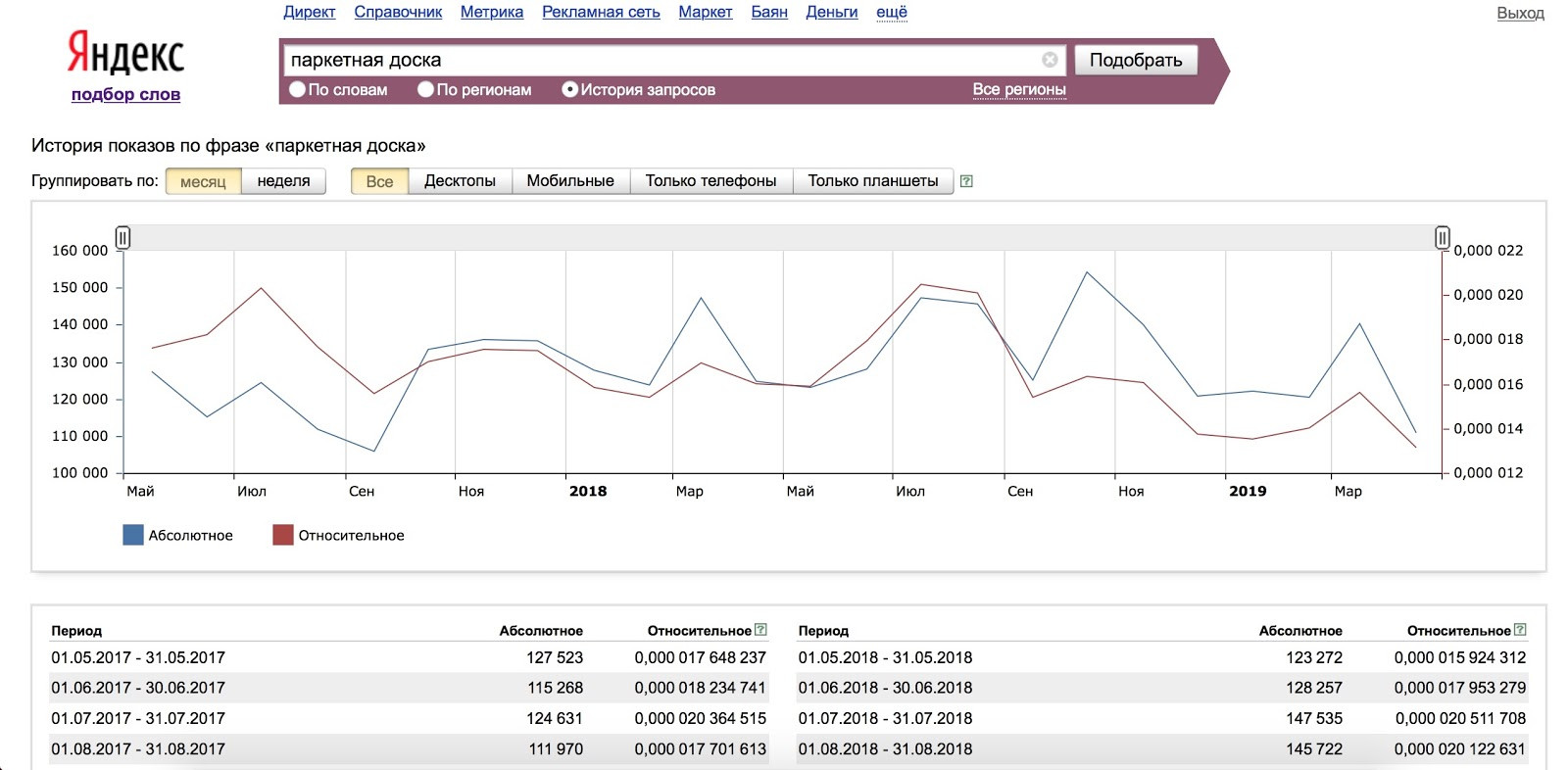1568x770 pixels.
Task: Select the По регионам radio option
Action: [425, 89]
